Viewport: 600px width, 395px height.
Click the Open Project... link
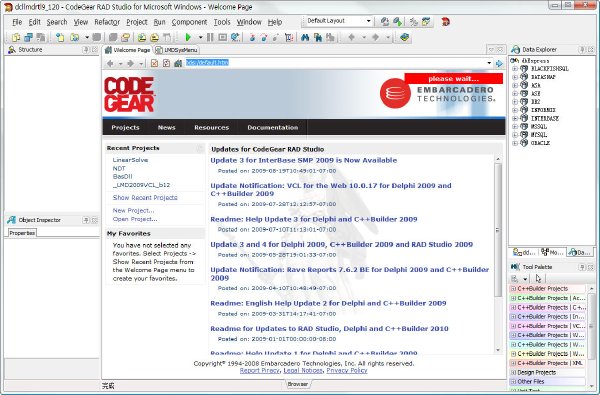pyautogui.click(x=135, y=219)
